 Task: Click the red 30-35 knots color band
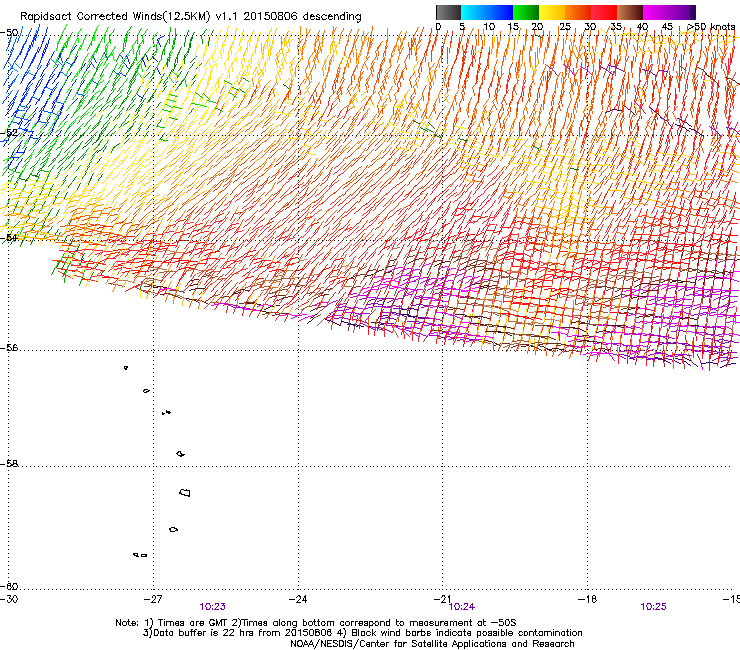coord(604,12)
